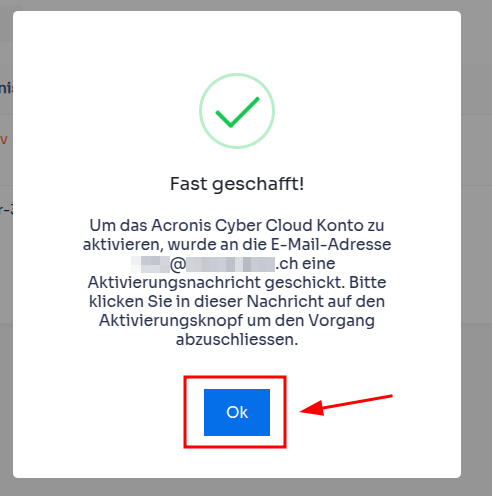492x496 pixels.
Task: Click the grey backdrop right of the dialog
Action: [477, 245]
